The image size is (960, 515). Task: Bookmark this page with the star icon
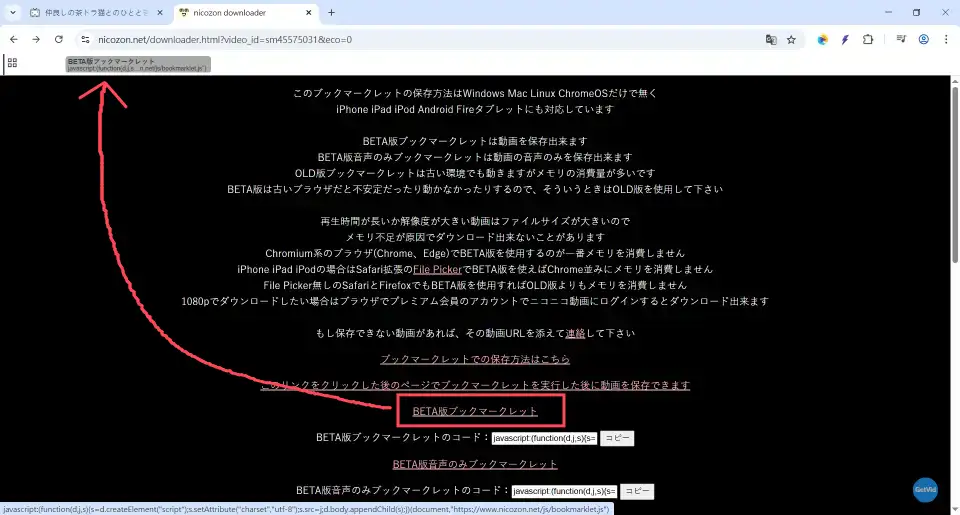791,40
